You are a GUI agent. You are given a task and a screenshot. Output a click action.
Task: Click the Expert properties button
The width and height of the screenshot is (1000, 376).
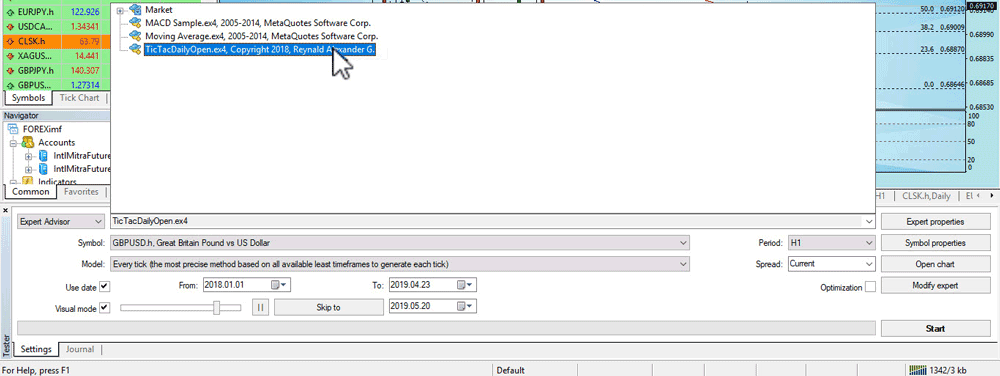[x=935, y=222]
